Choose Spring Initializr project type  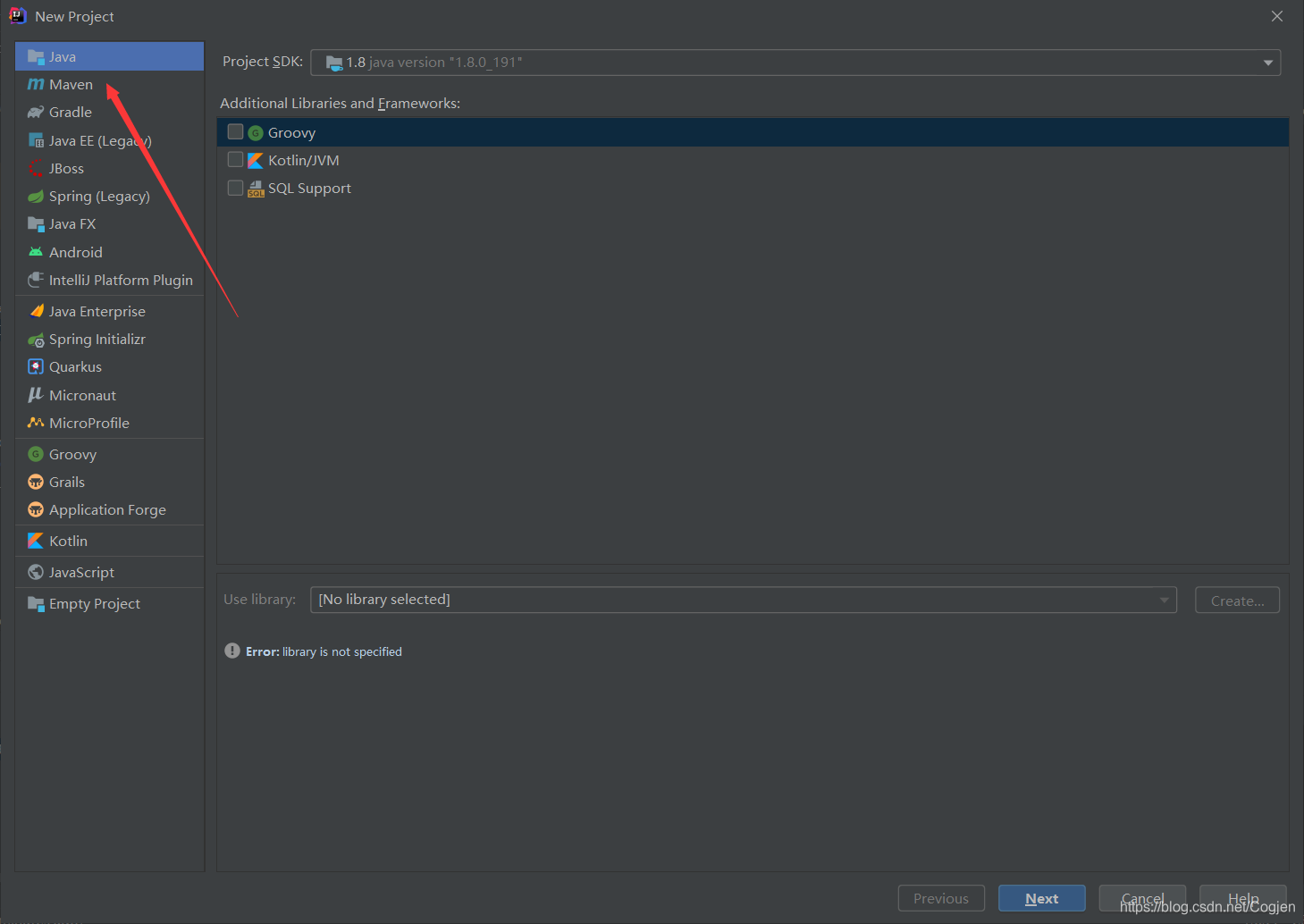[x=110, y=340]
